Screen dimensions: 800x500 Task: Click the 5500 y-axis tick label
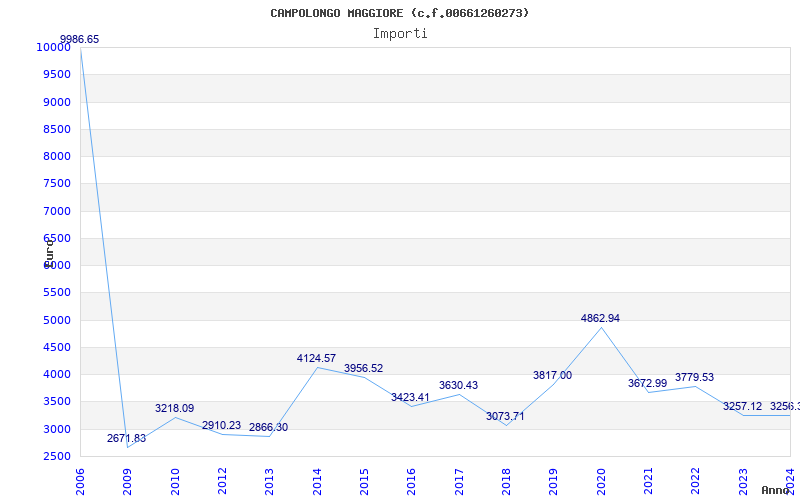pyautogui.click(x=57, y=293)
